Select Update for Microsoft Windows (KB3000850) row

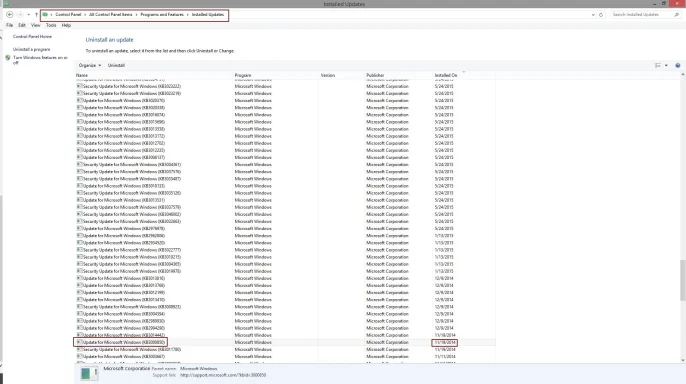(285, 342)
